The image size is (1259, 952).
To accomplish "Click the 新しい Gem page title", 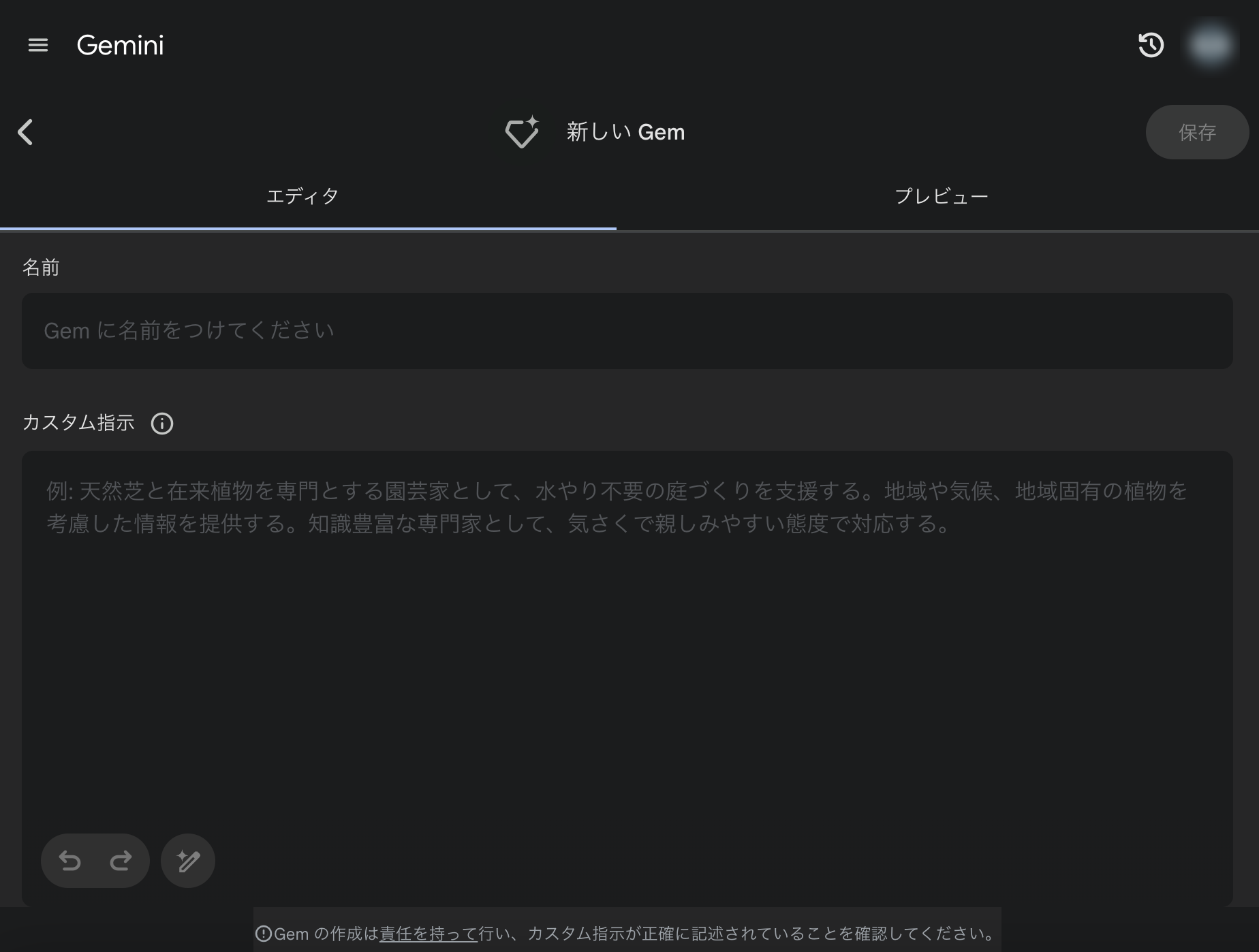I will point(624,132).
